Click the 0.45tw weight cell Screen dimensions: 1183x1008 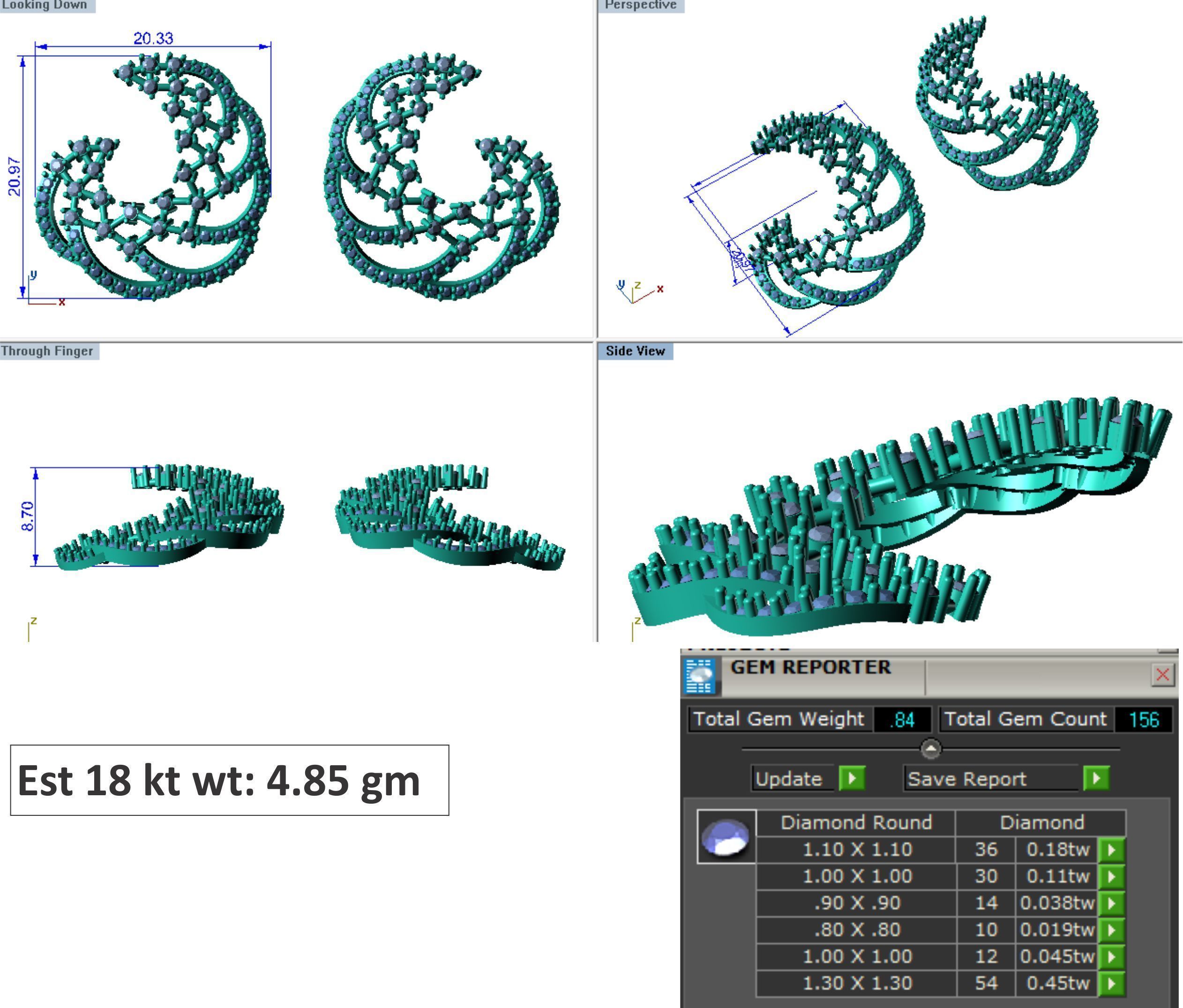[1057, 984]
